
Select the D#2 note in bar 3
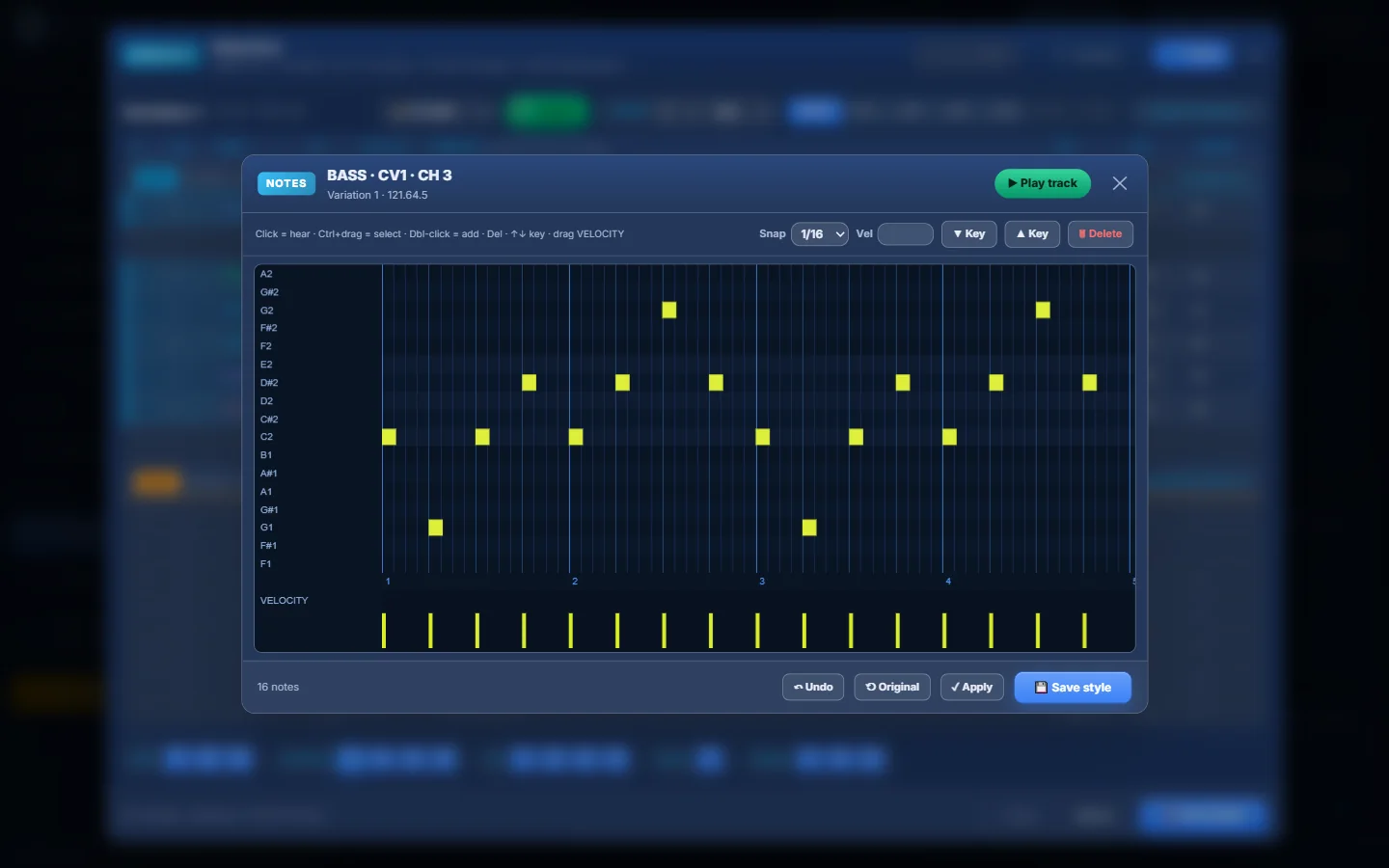point(903,383)
